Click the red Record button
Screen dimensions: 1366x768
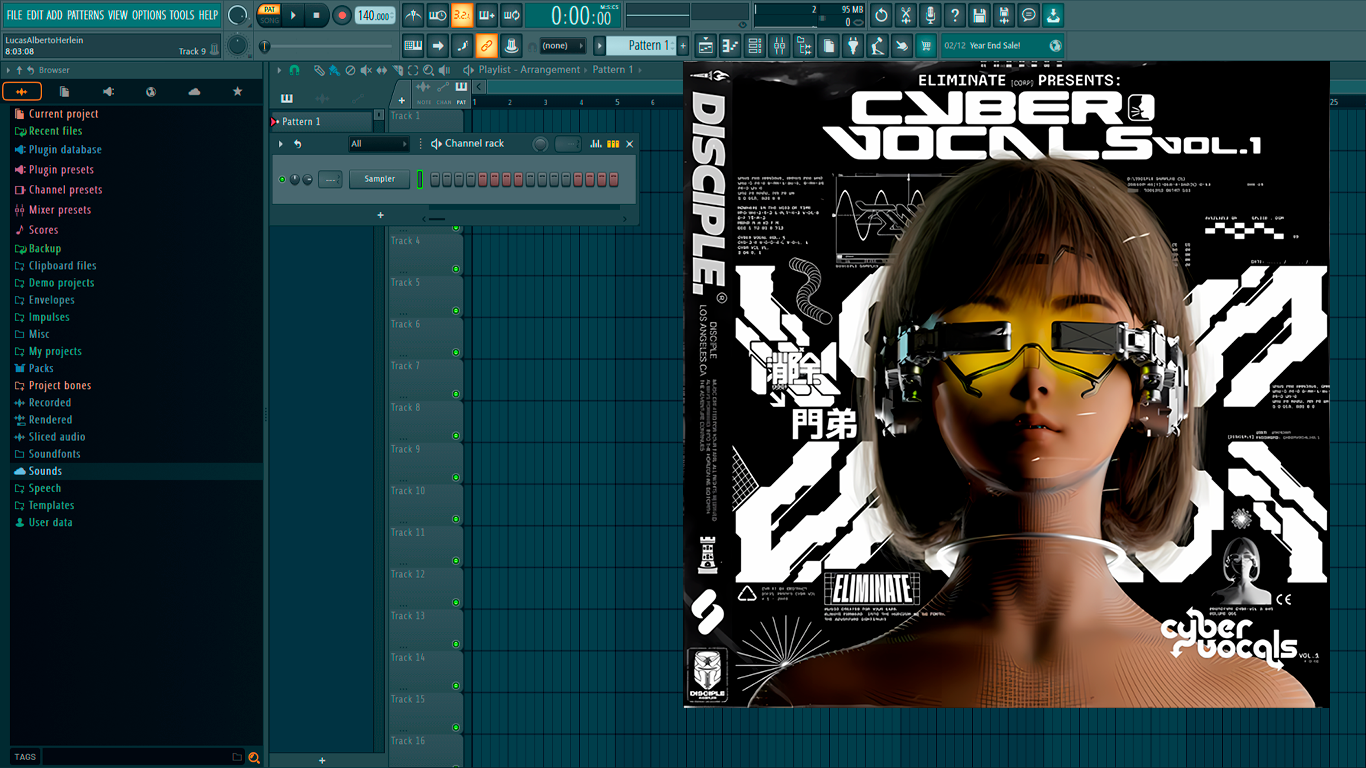point(341,15)
